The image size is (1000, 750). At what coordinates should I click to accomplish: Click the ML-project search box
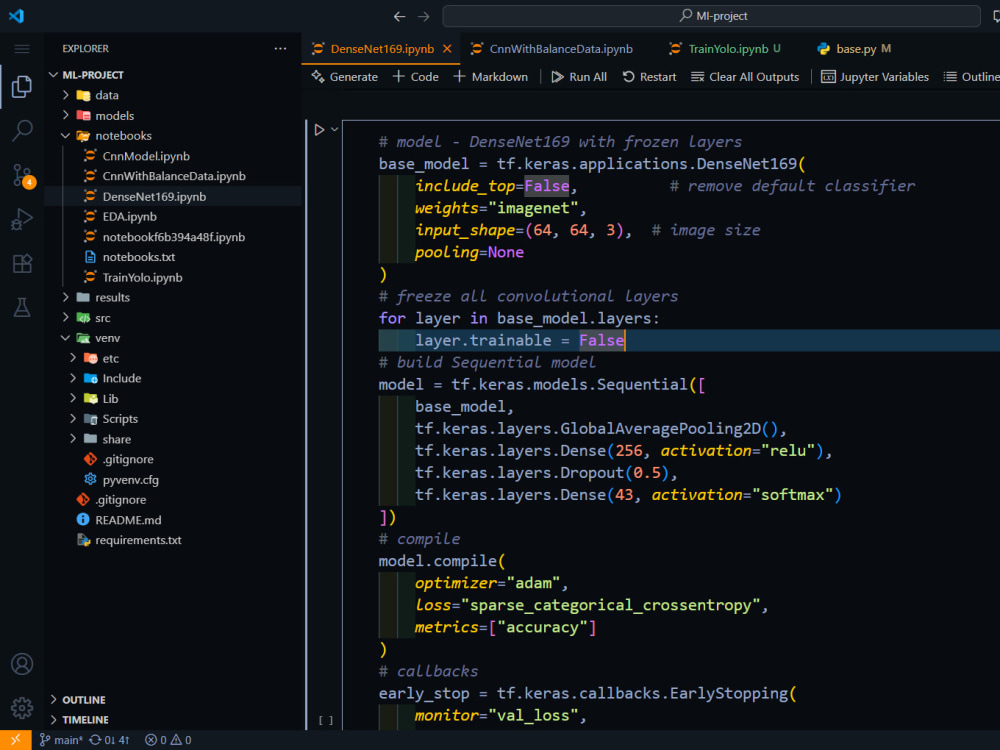click(x=711, y=16)
